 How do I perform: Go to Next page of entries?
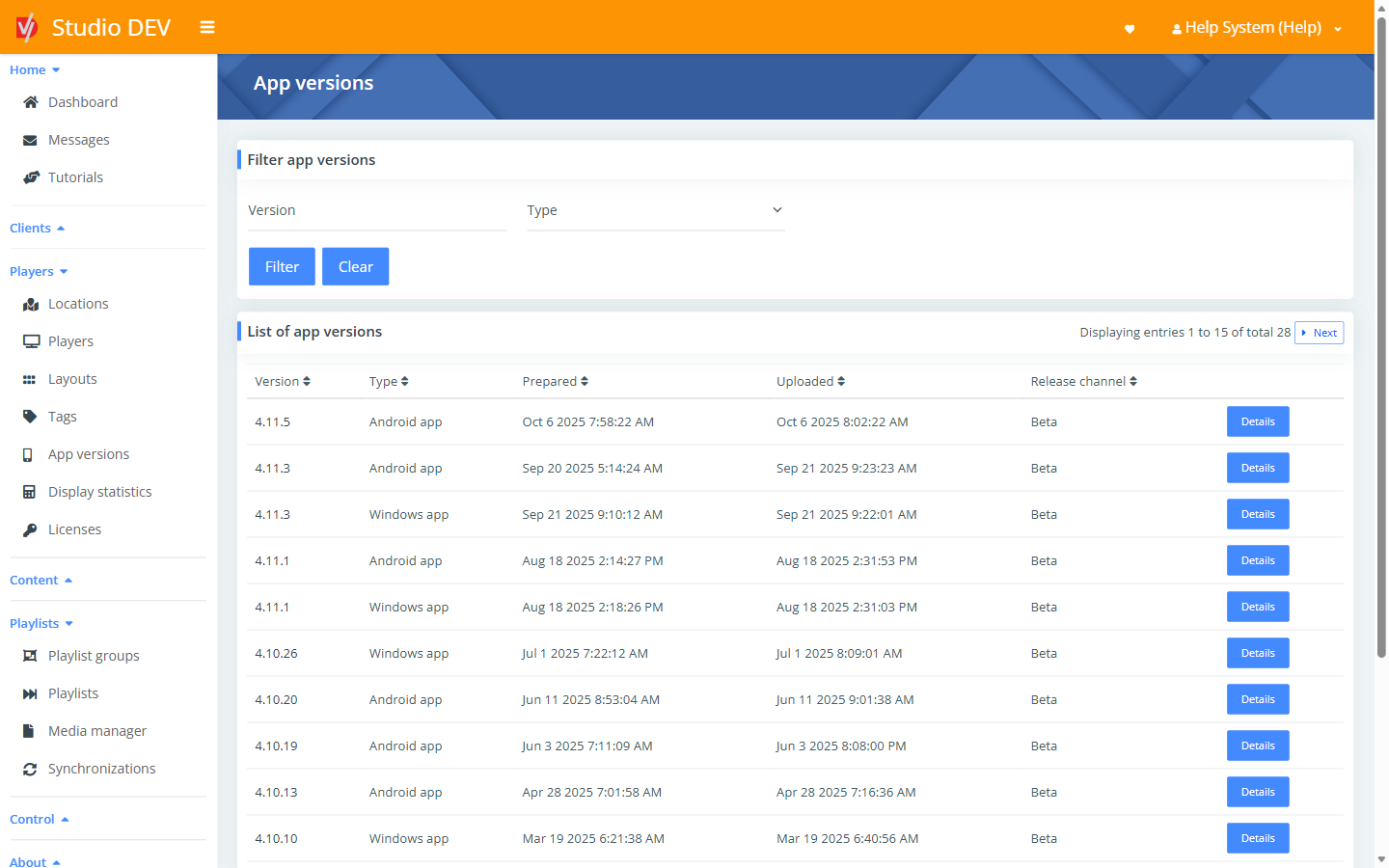click(1320, 333)
